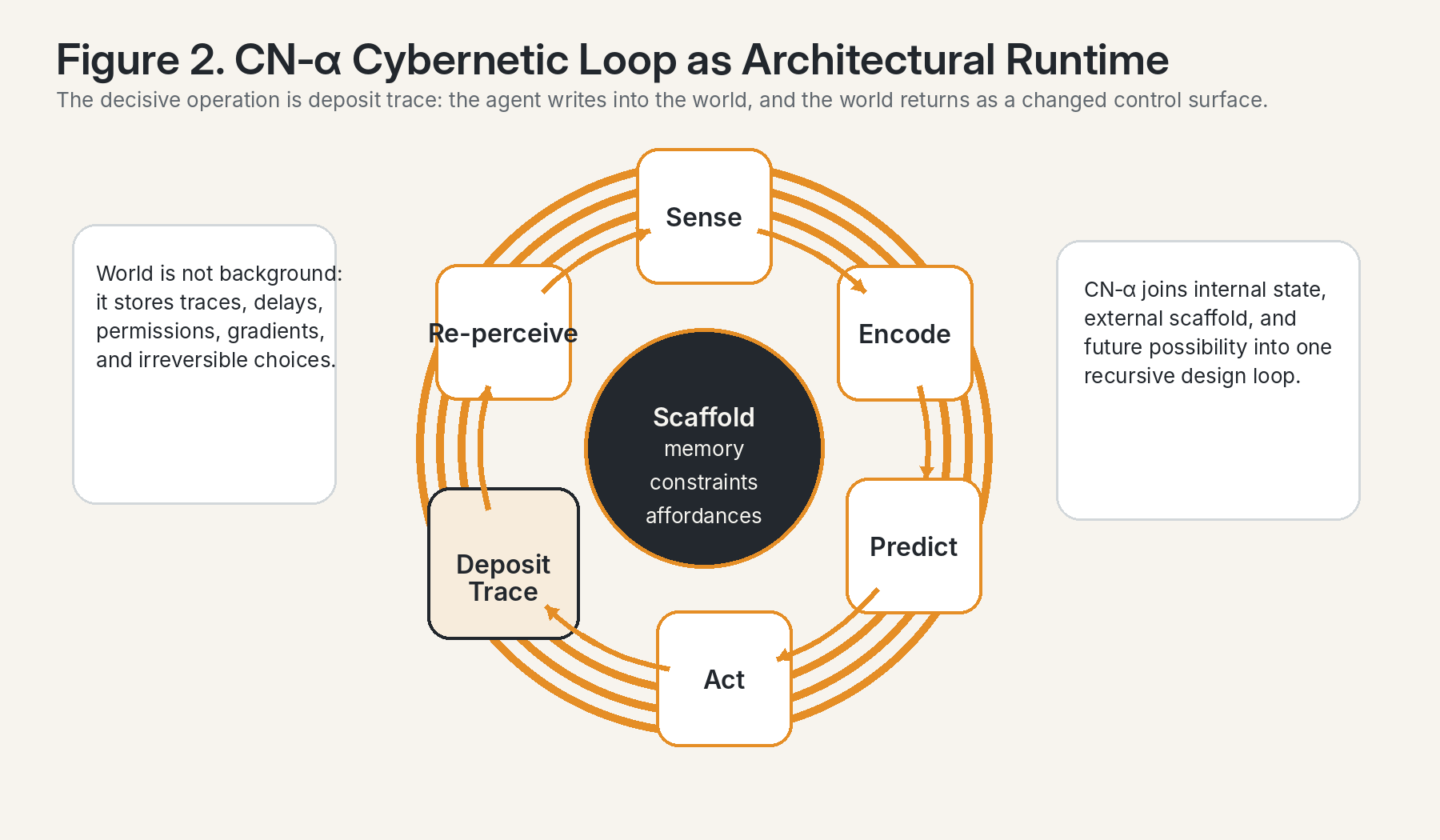Select the subtitle about deposit trace
The width and height of the screenshot is (1440, 840).
(x=662, y=100)
